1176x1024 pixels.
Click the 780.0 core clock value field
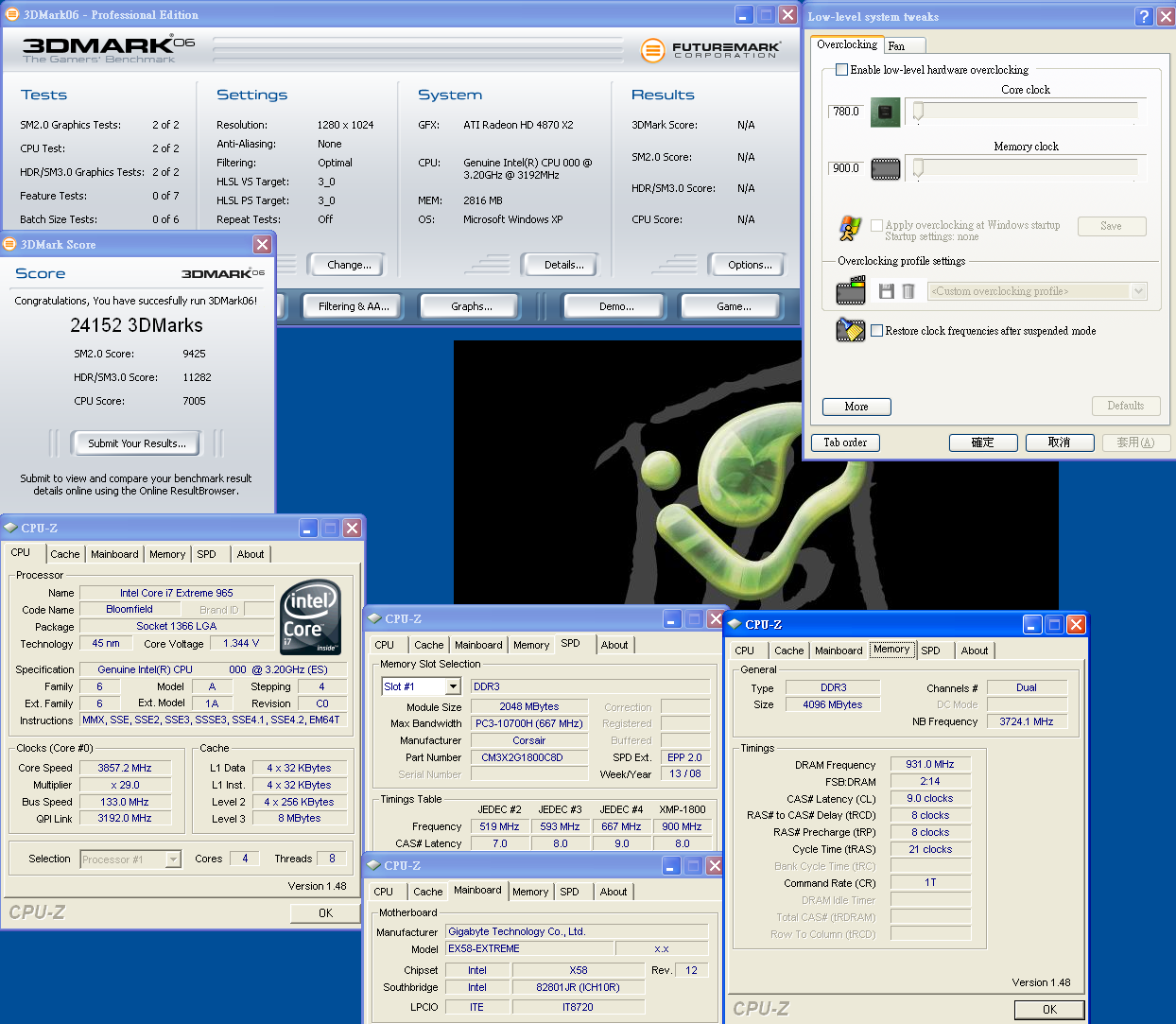pyautogui.click(x=845, y=112)
